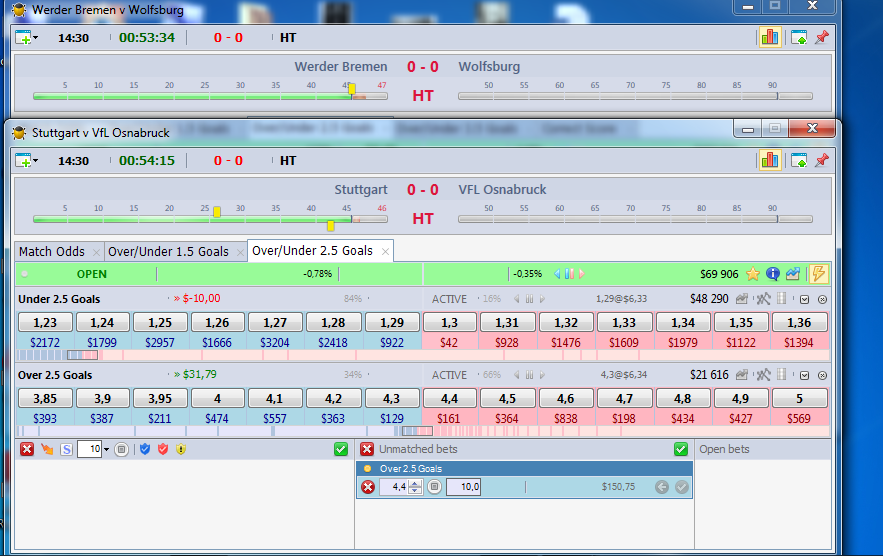This screenshot has width=883, height=556.
Task: Toggle bar chart icon in Werder Bremen window
Action: point(770,38)
